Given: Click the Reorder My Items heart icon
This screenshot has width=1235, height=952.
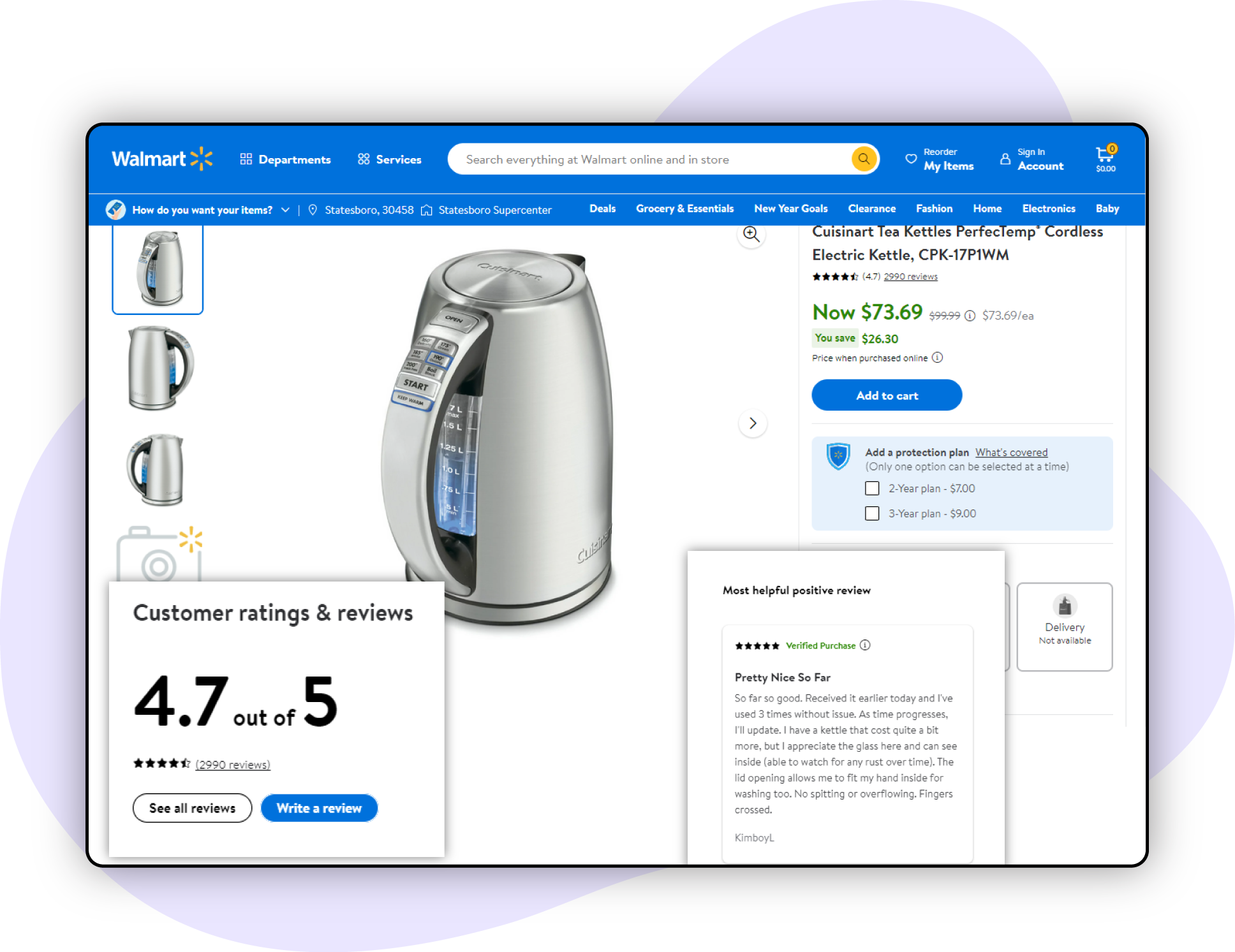Looking at the screenshot, I should [910, 158].
